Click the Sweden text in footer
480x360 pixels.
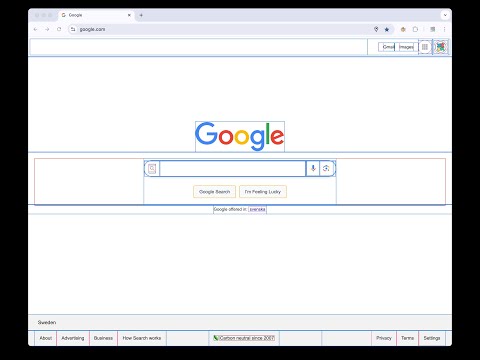click(47, 322)
